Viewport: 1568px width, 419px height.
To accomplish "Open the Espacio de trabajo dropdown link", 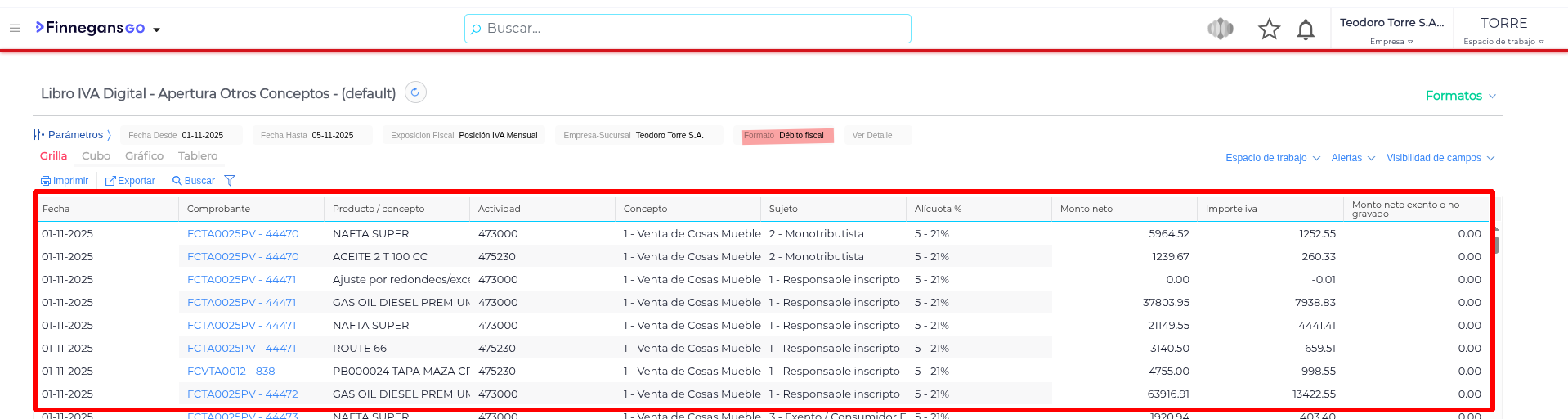I will click(x=1272, y=158).
